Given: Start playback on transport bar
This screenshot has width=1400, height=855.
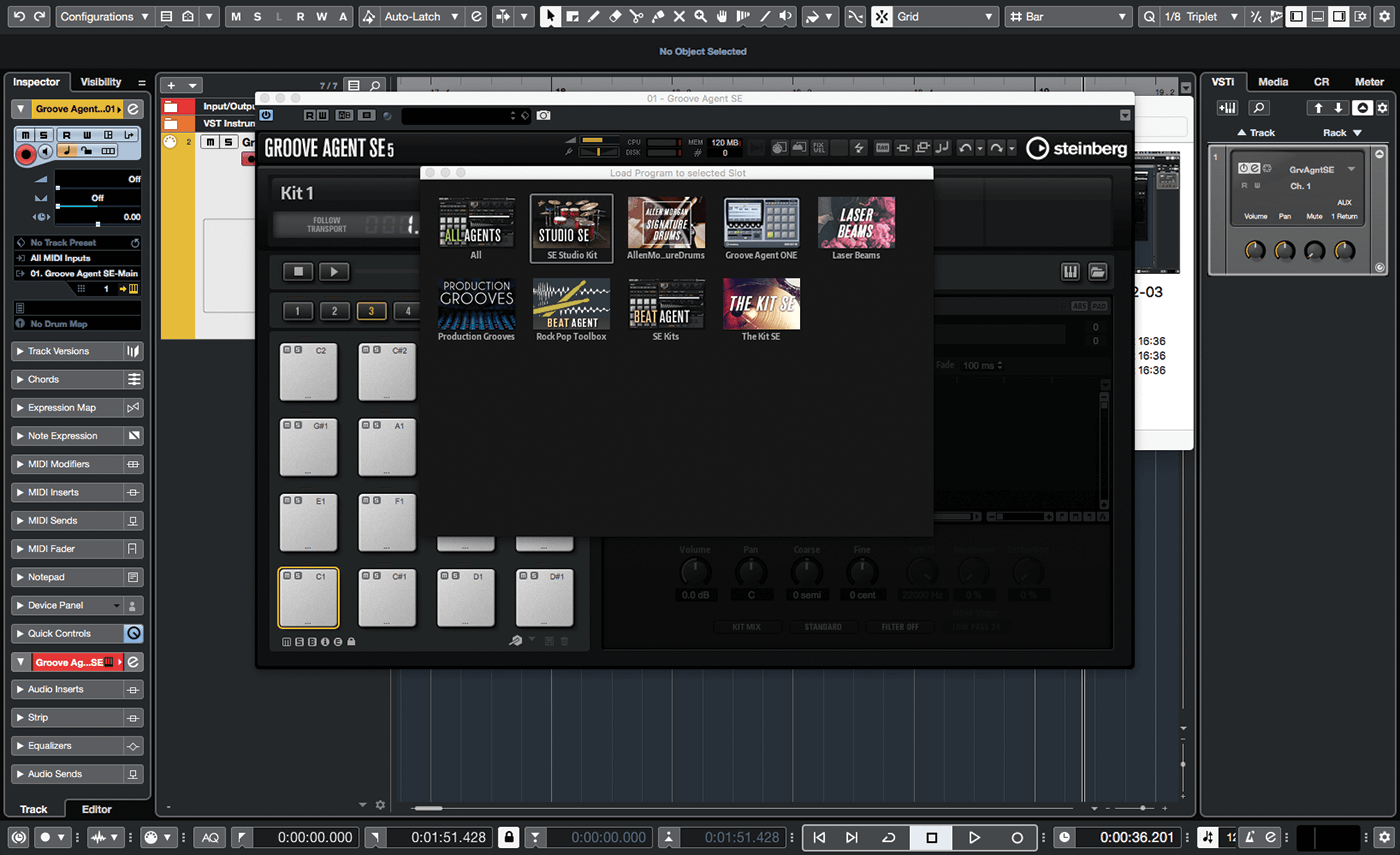Looking at the screenshot, I should click(x=974, y=837).
